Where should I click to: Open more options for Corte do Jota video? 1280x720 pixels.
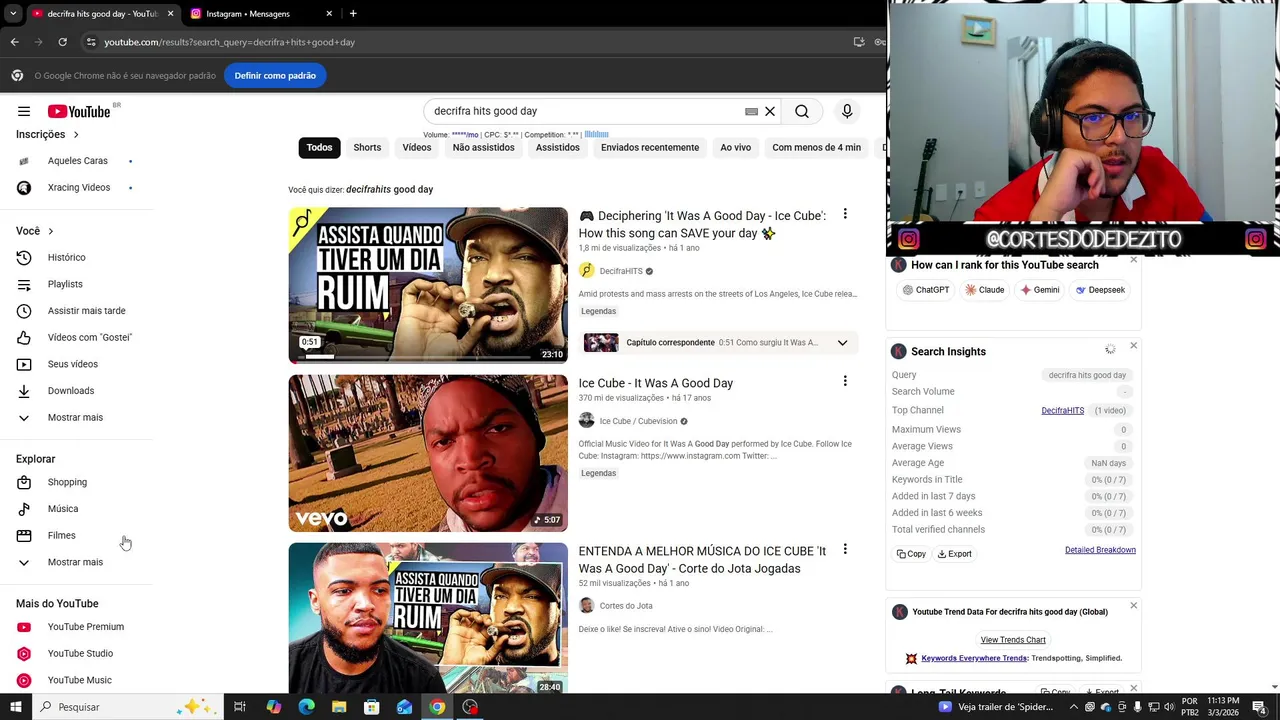click(x=845, y=549)
